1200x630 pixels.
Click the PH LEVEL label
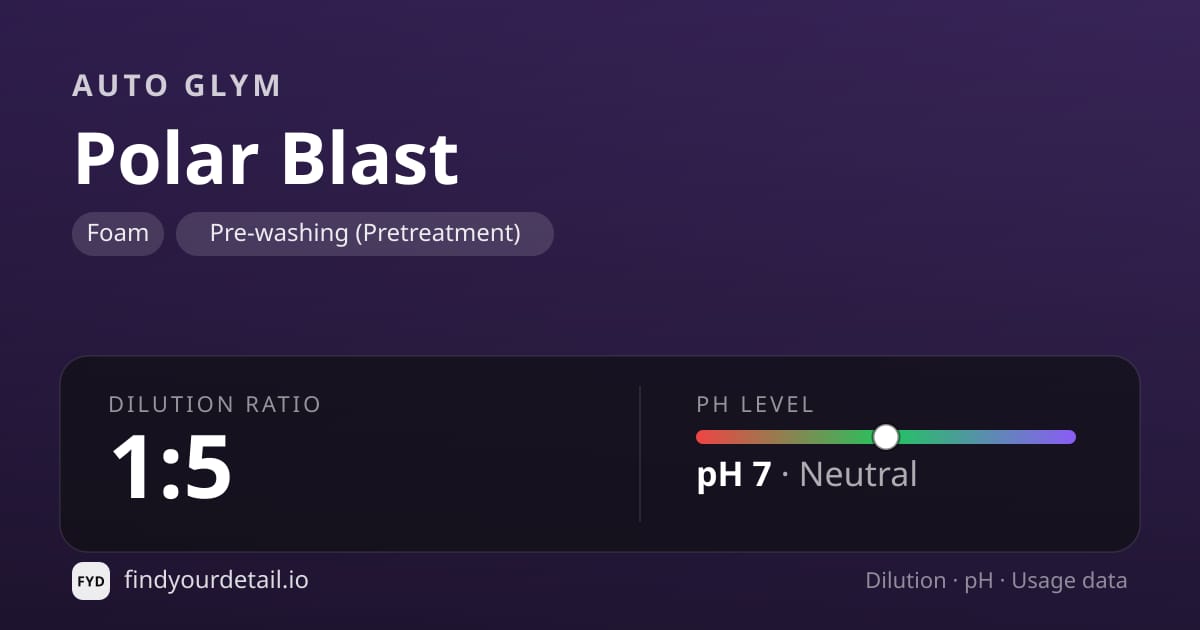(x=755, y=405)
